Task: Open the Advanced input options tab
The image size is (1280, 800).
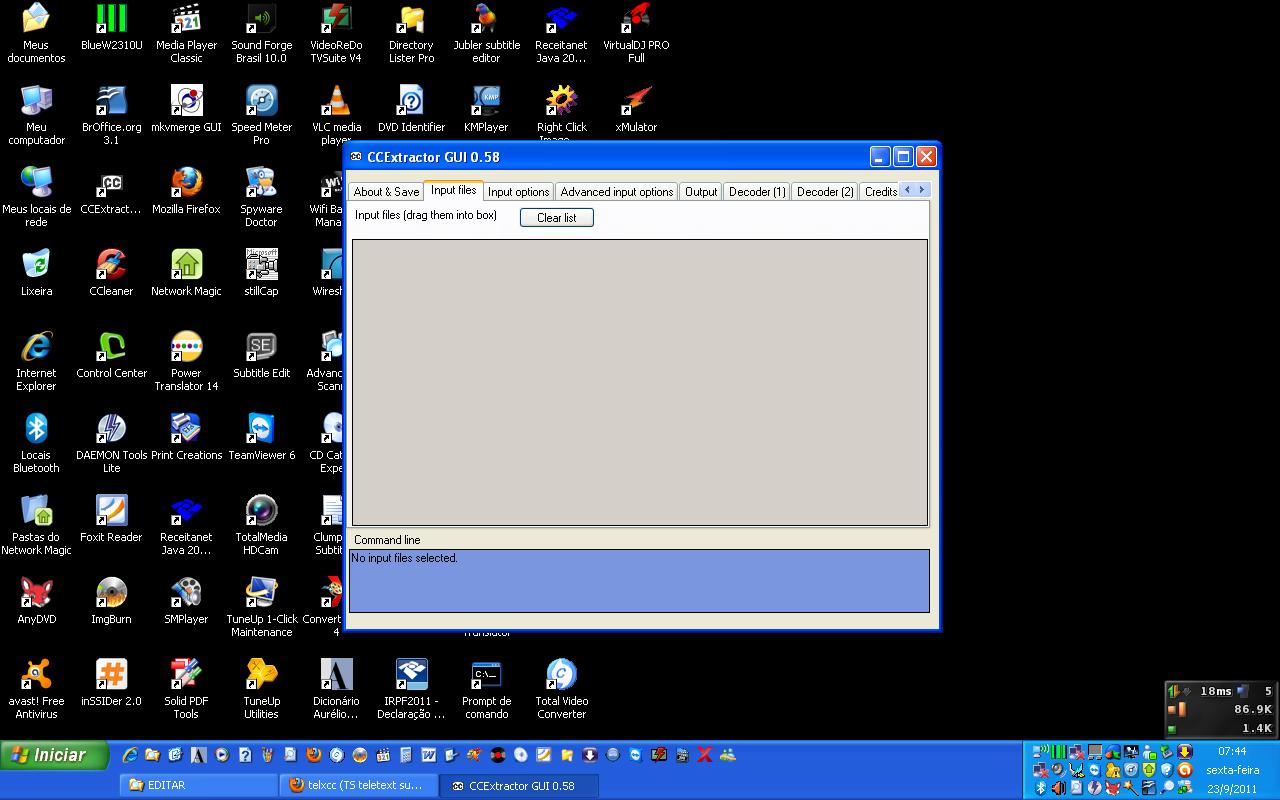Action: point(616,191)
